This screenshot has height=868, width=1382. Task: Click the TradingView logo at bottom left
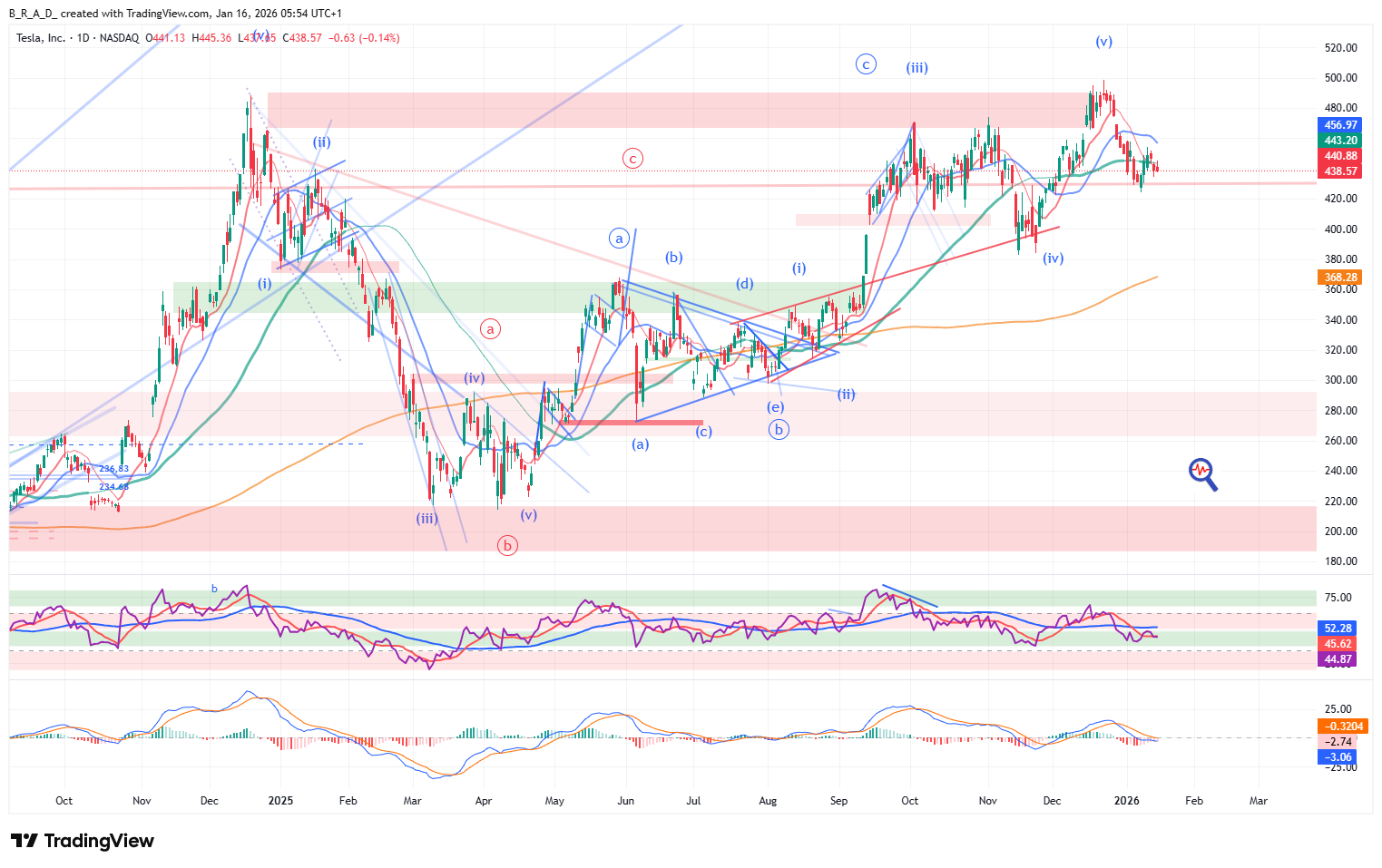pyautogui.click(x=83, y=841)
